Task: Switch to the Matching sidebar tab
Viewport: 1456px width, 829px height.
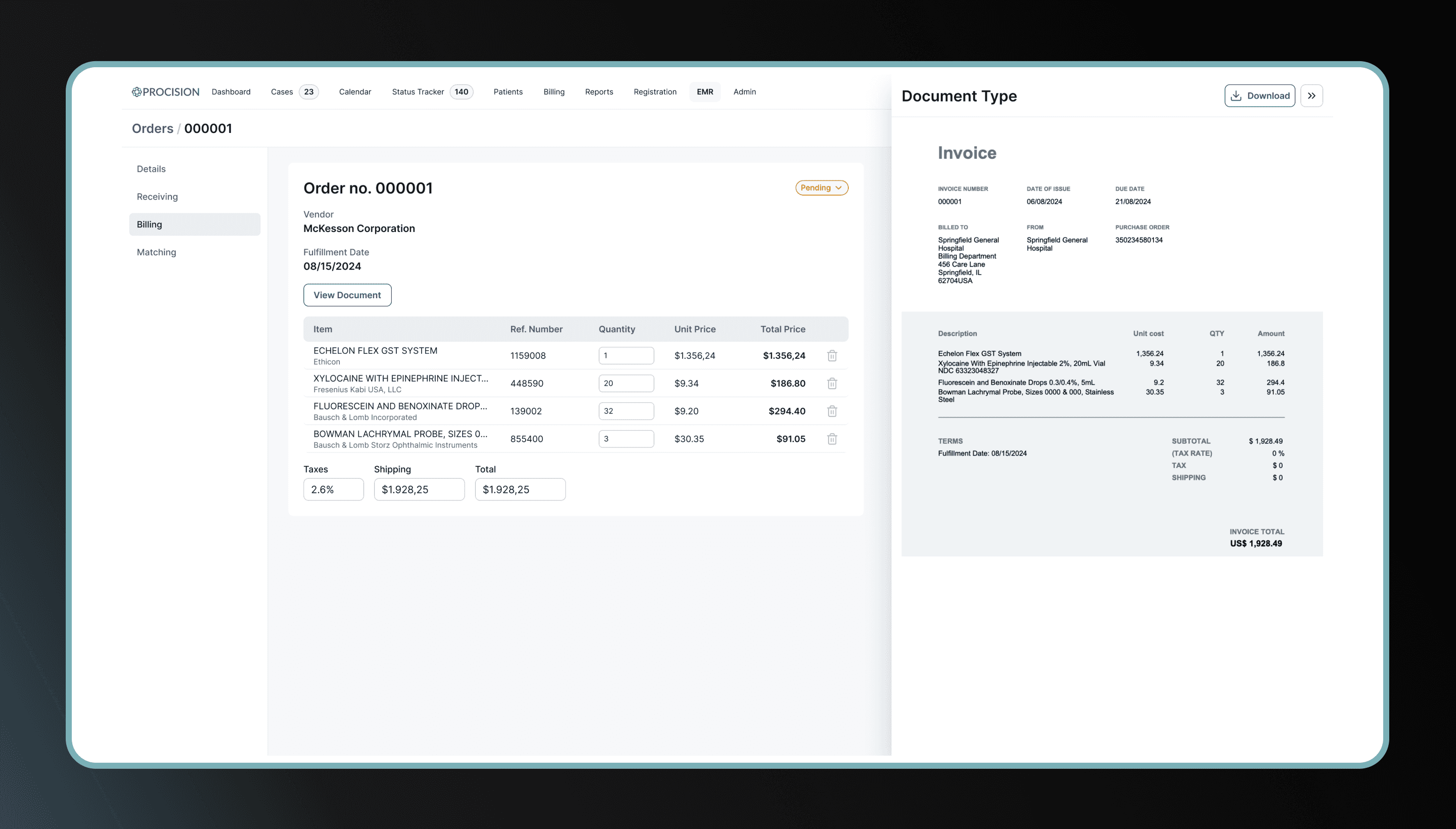Action: (157, 252)
